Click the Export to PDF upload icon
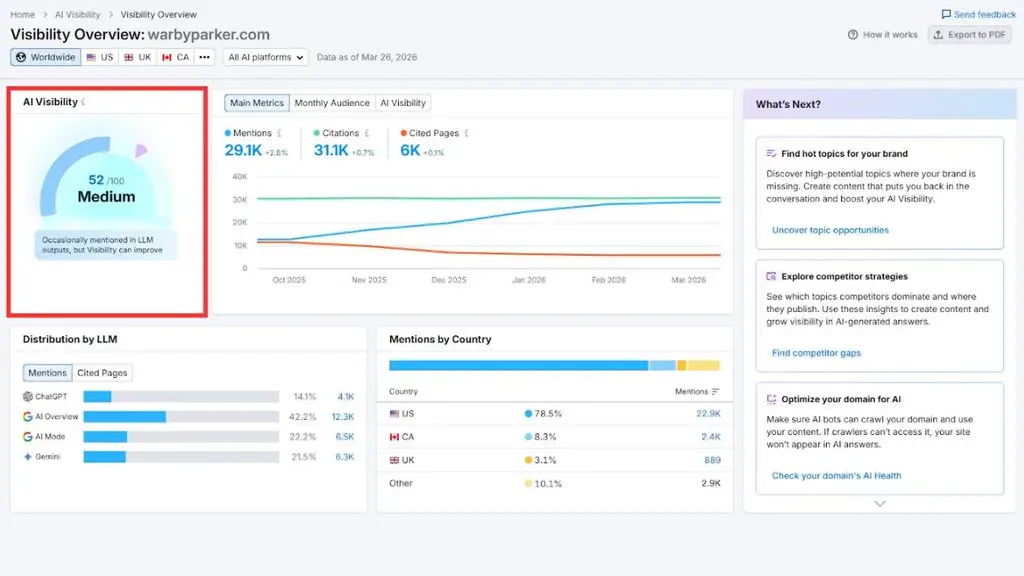This screenshot has height=576, width=1024. pyautogui.click(x=938, y=35)
